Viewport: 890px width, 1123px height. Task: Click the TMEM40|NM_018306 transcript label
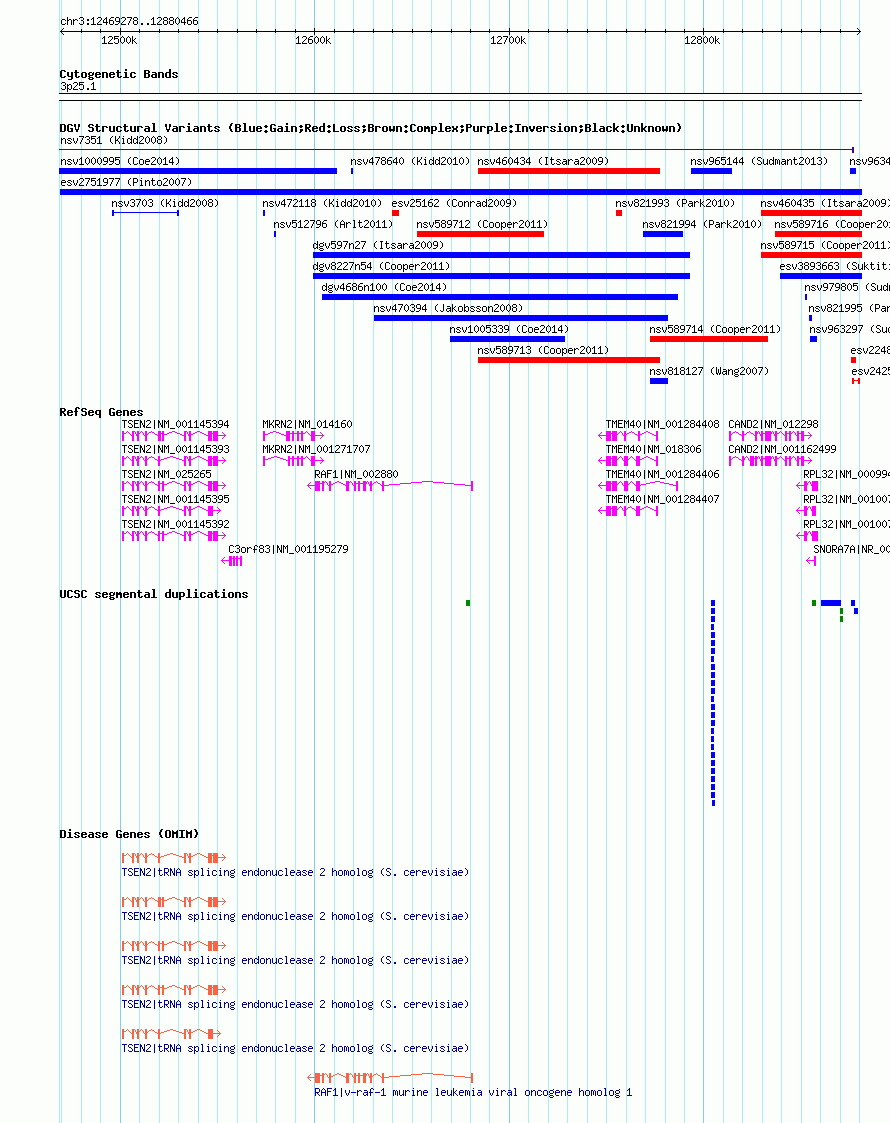pos(654,449)
